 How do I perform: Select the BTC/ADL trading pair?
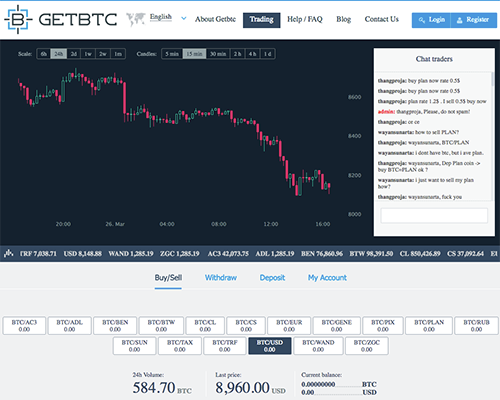(69, 326)
